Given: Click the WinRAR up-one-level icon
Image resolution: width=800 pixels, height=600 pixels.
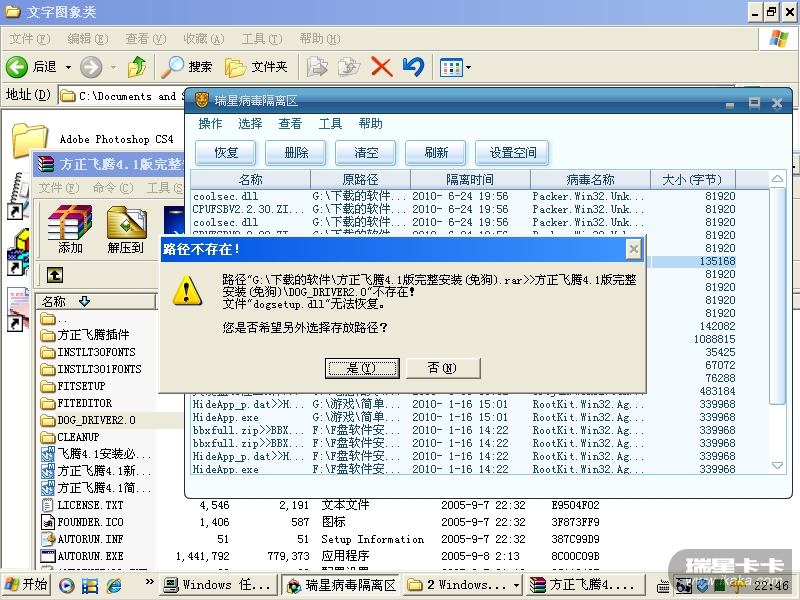Looking at the screenshot, I should (55, 275).
